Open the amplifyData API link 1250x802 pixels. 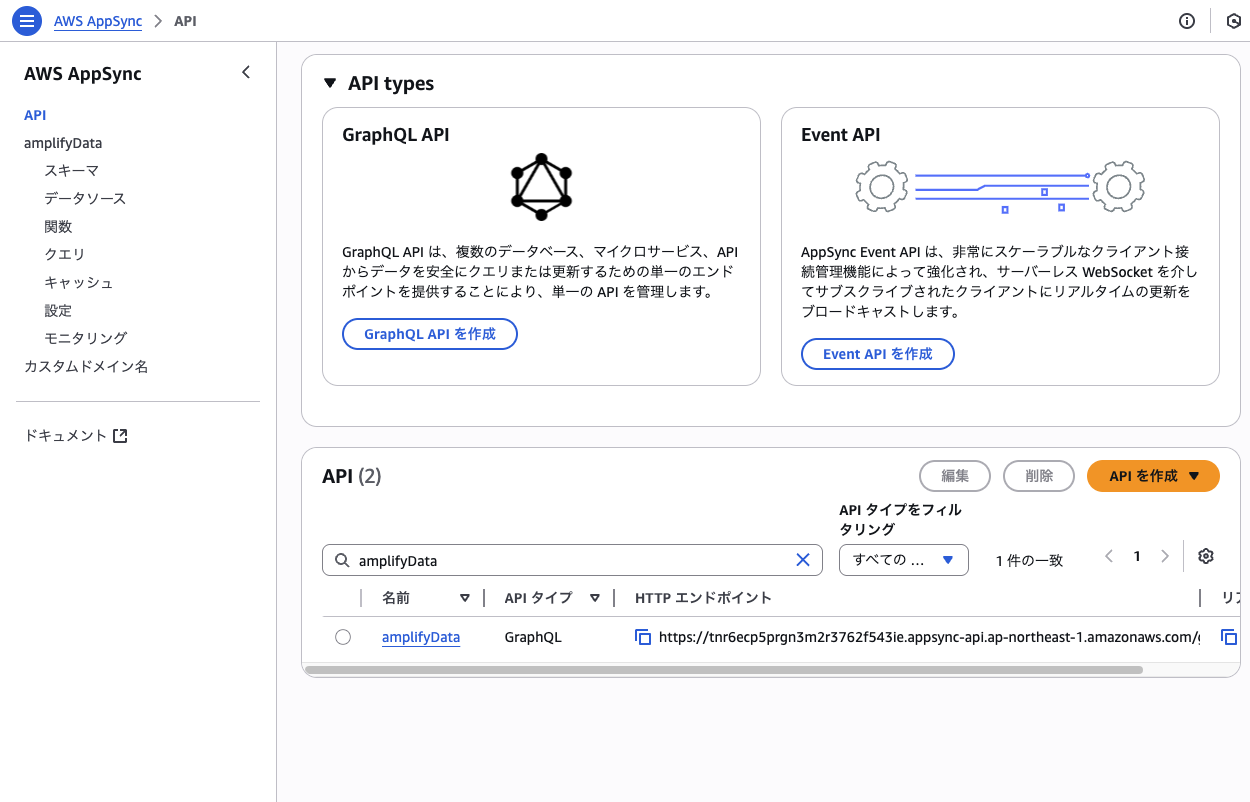coord(421,637)
